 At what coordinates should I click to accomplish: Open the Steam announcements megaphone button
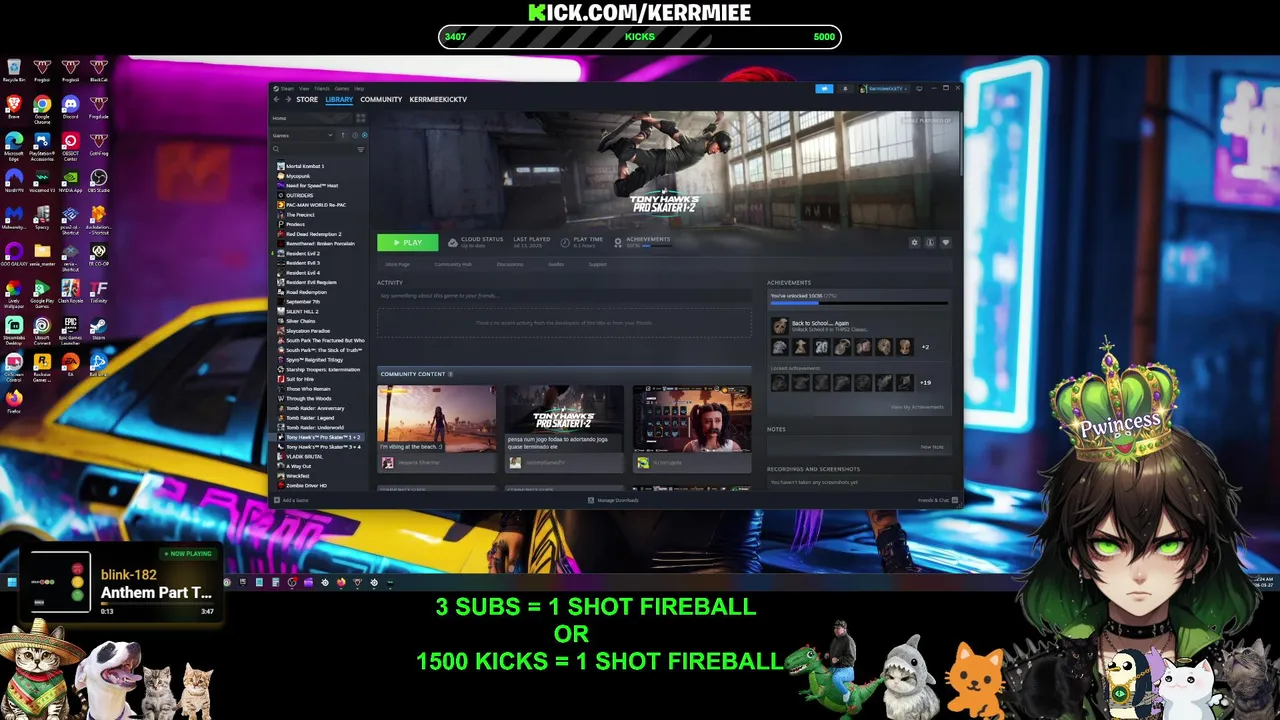(824, 89)
